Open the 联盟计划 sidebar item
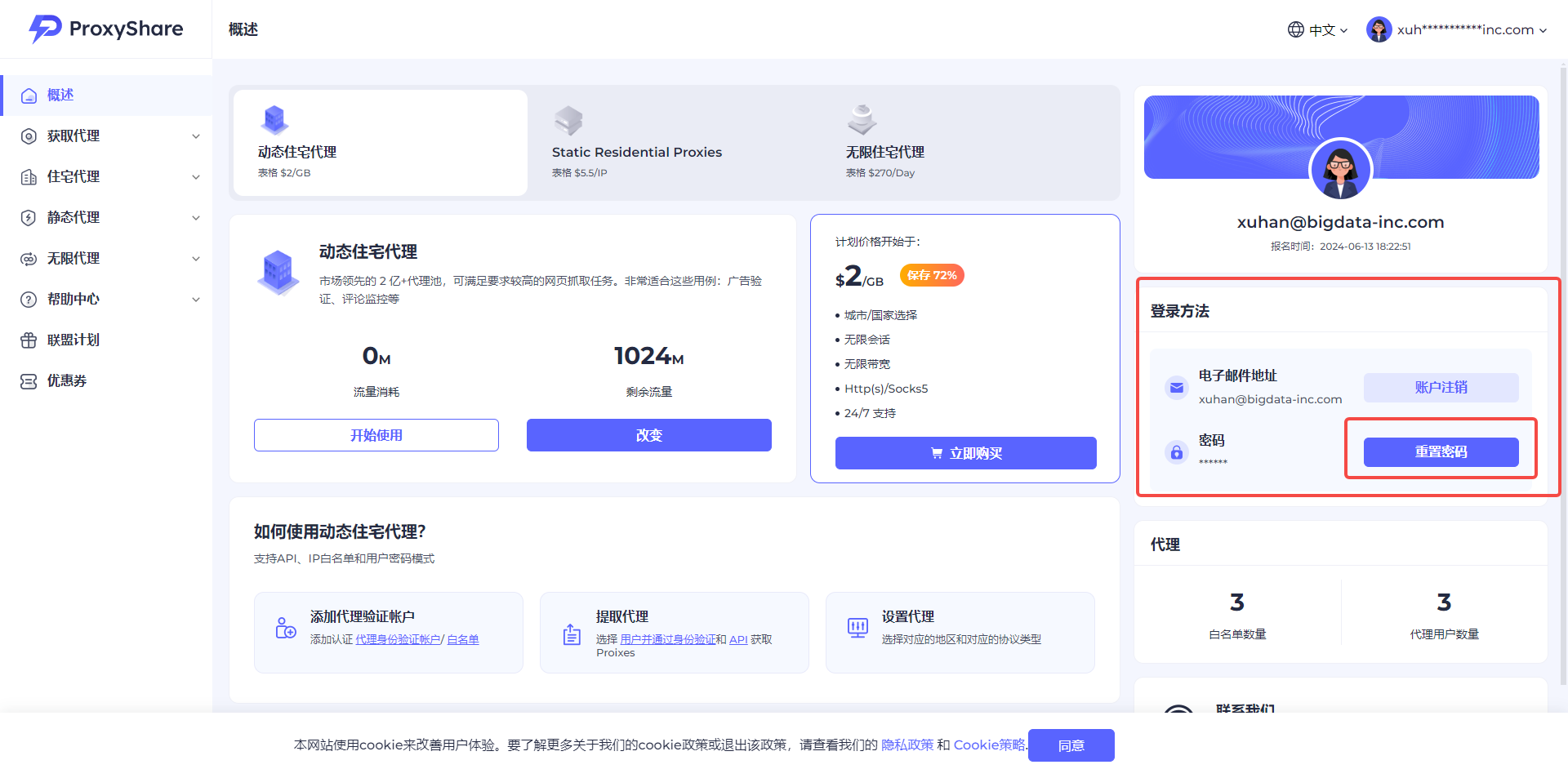This screenshot has height=778, width=1568. pyautogui.click(x=106, y=340)
